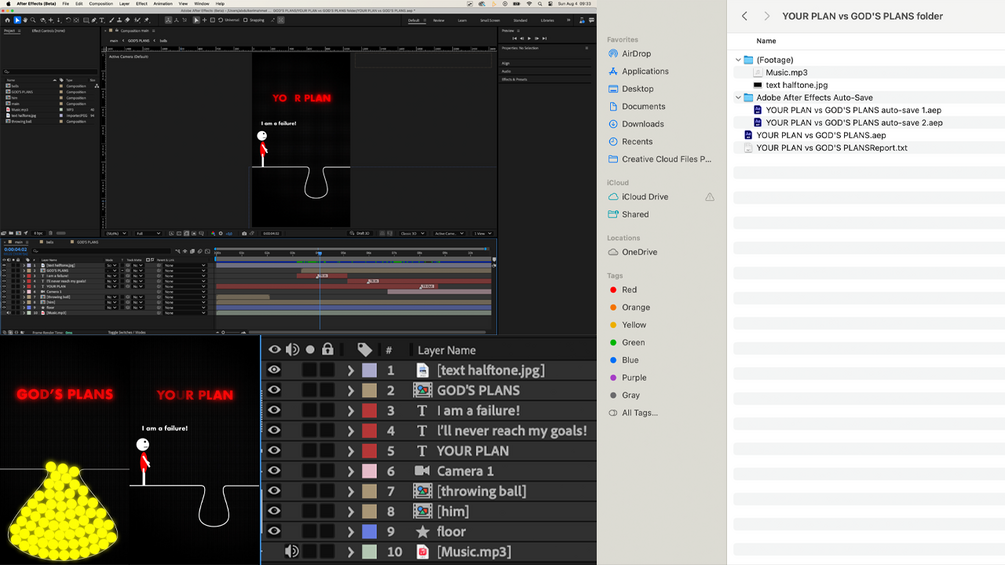The width and height of the screenshot is (1005, 565).
Task: Click All Tags... in Finder sidebar
Action: [640, 413]
